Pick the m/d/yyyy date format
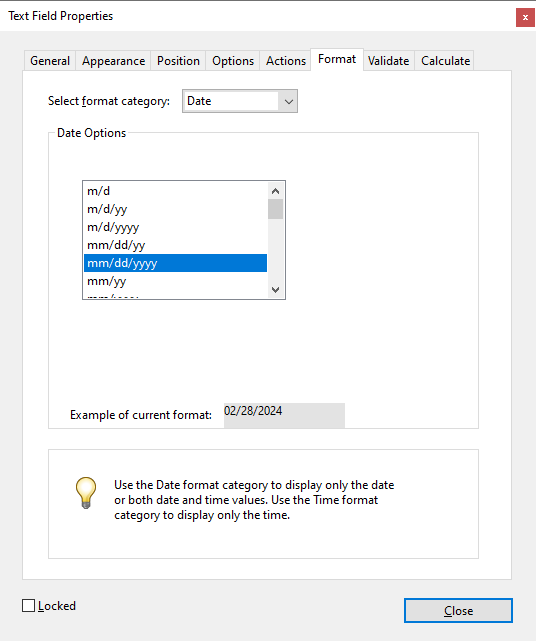This screenshot has width=536, height=641. pyautogui.click(x=175, y=227)
